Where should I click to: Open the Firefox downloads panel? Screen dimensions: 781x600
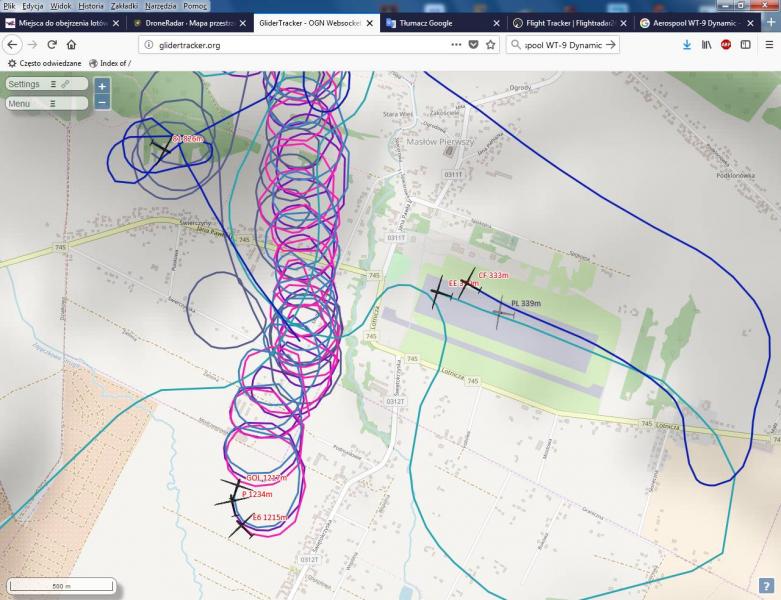pyautogui.click(x=687, y=44)
